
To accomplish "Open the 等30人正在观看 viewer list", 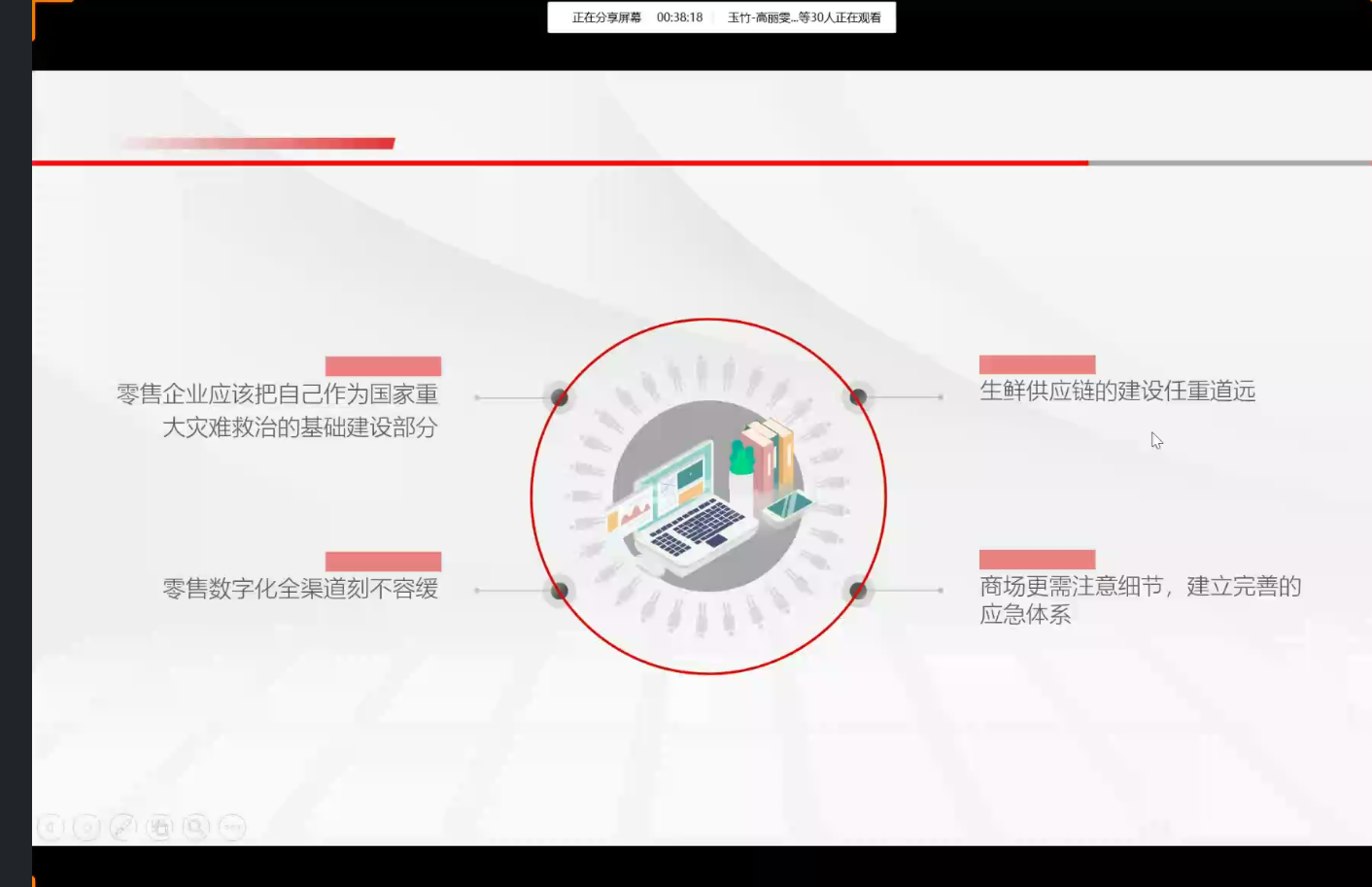I will (805, 17).
